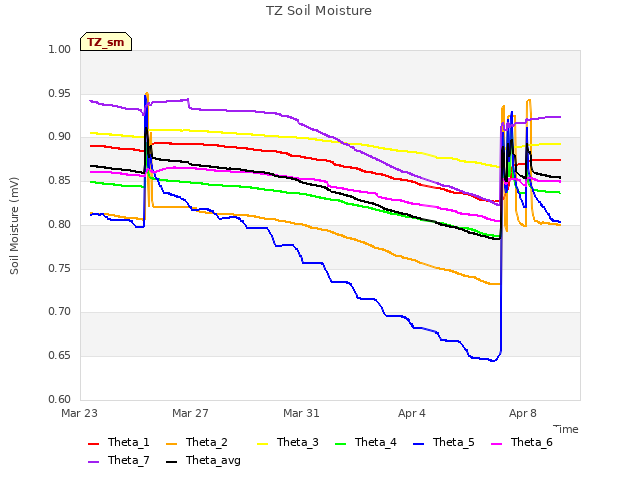Select the Theta_6 legend label

(531, 442)
